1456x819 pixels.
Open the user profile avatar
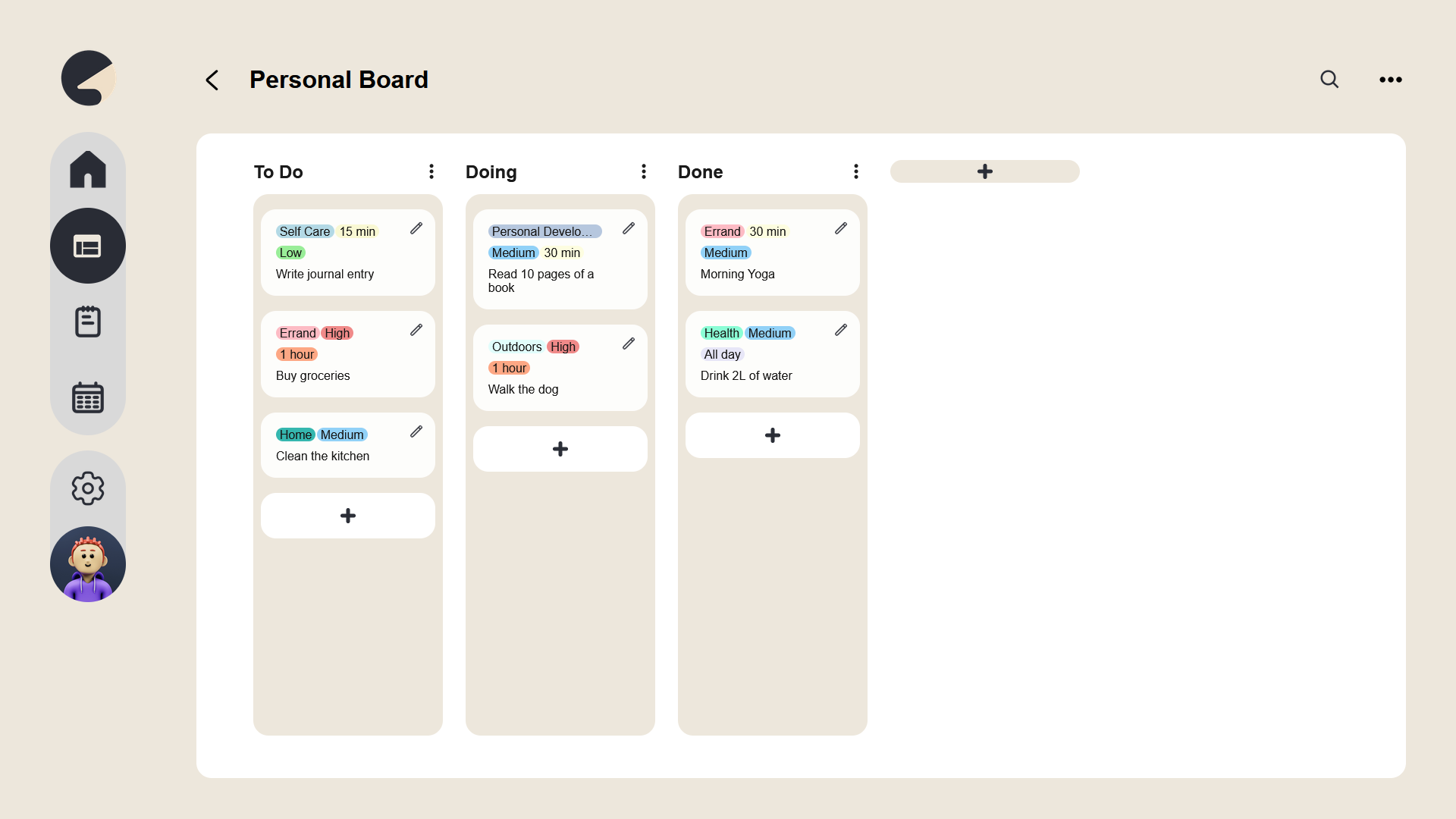click(88, 564)
